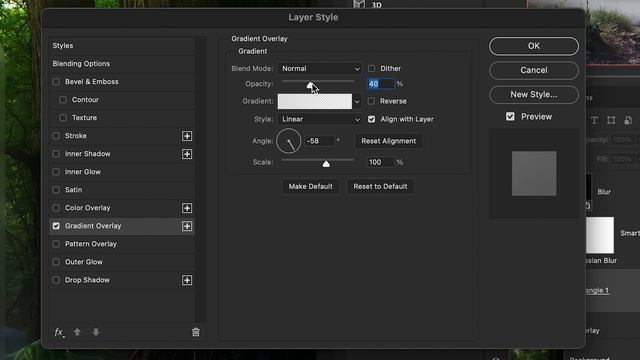Image resolution: width=640 pixels, height=360 pixels.
Task: Open the Style Linear dropdown
Action: point(320,119)
